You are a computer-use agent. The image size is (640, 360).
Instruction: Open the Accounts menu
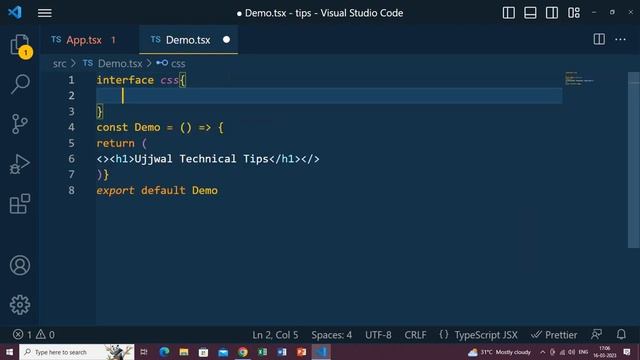pos(20,266)
